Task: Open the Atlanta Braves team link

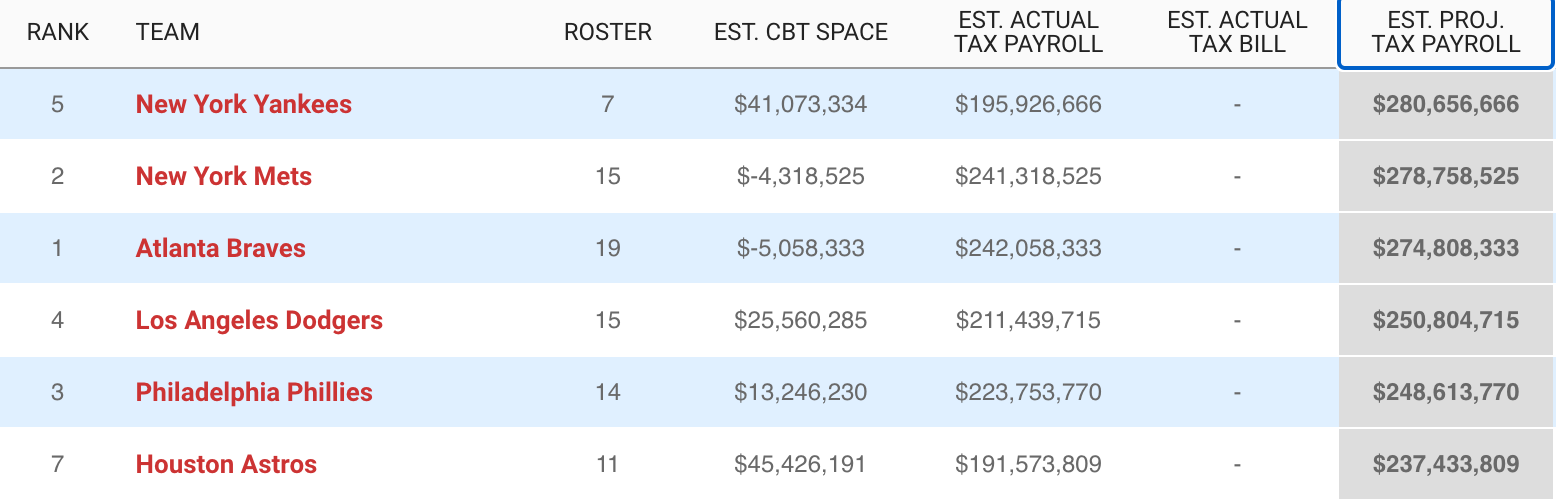Action: 221,248
